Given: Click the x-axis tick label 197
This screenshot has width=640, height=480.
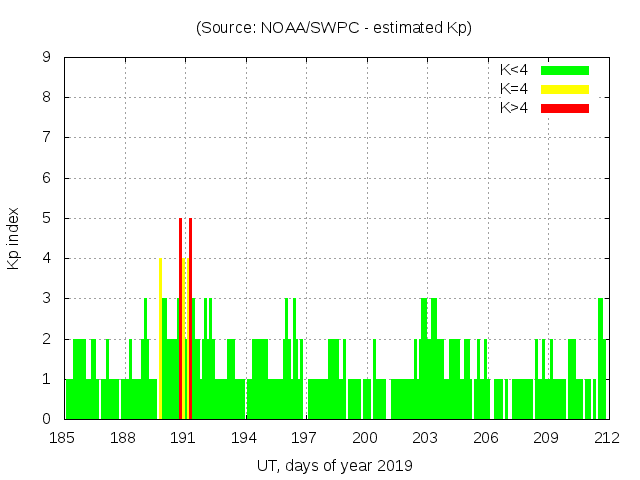Looking at the screenshot, I should click(304, 437).
